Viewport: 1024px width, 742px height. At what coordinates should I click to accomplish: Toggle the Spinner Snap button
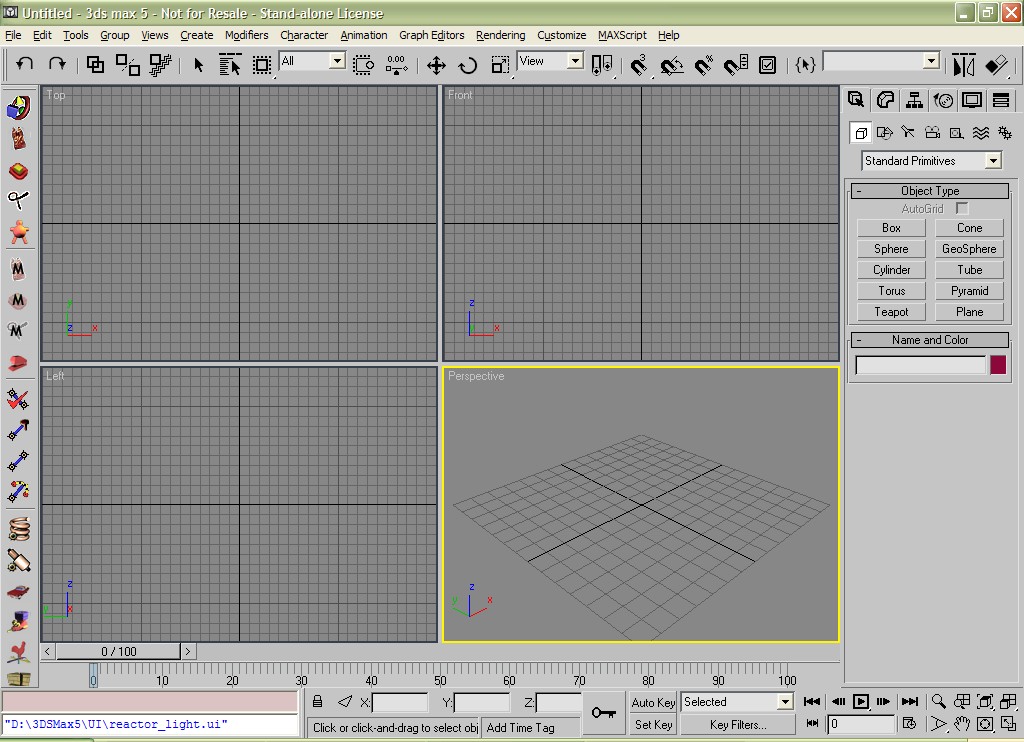(736, 65)
